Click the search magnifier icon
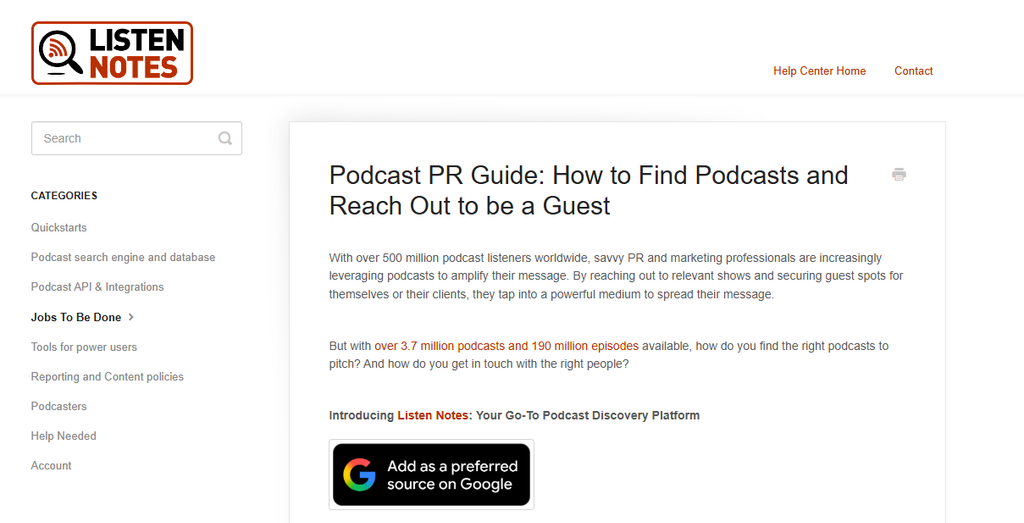This screenshot has height=523, width=1024. click(x=225, y=138)
